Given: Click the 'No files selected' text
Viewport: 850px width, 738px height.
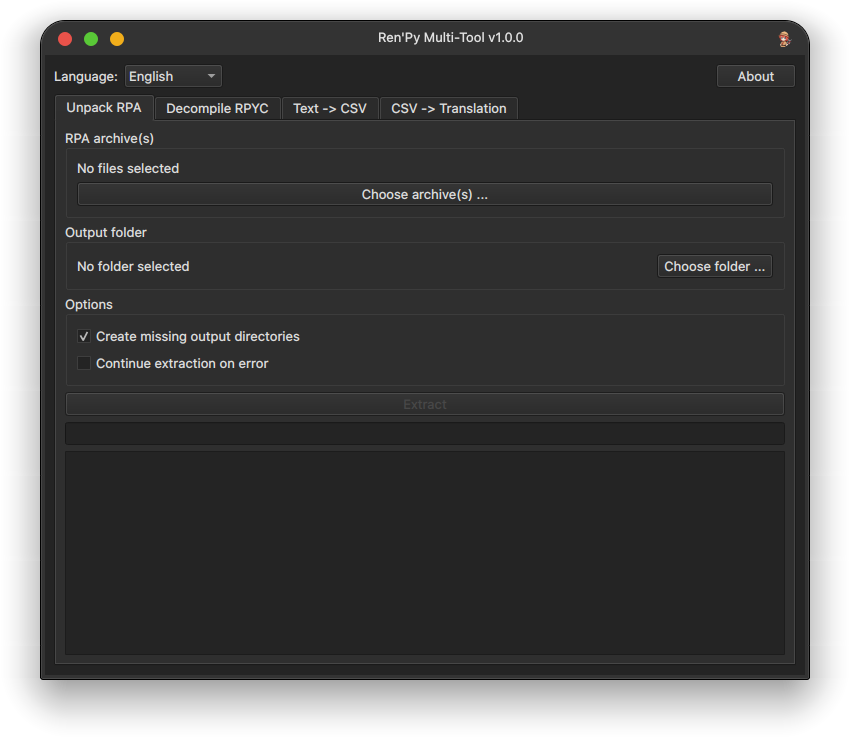Looking at the screenshot, I should tap(128, 169).
